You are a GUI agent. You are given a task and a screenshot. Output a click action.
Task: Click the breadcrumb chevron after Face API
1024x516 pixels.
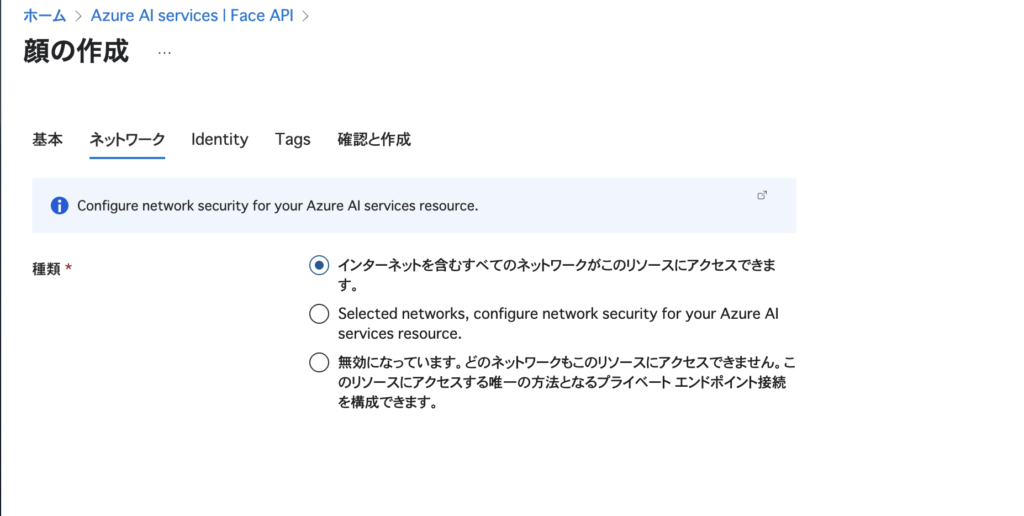(306, 16)
